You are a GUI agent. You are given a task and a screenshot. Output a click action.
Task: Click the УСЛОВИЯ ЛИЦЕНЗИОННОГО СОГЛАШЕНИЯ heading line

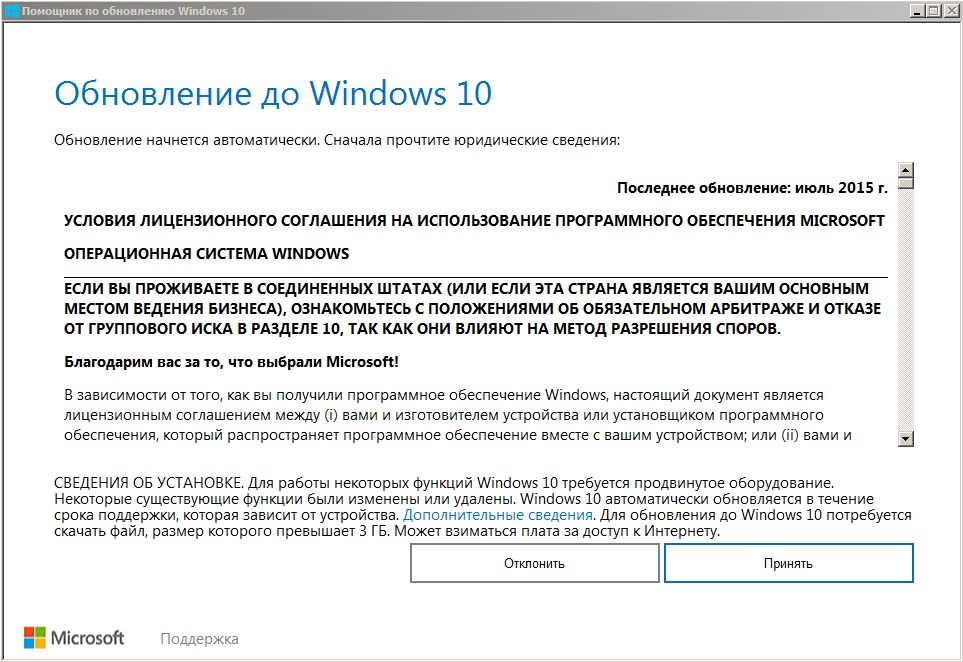(x=474, y=220)
